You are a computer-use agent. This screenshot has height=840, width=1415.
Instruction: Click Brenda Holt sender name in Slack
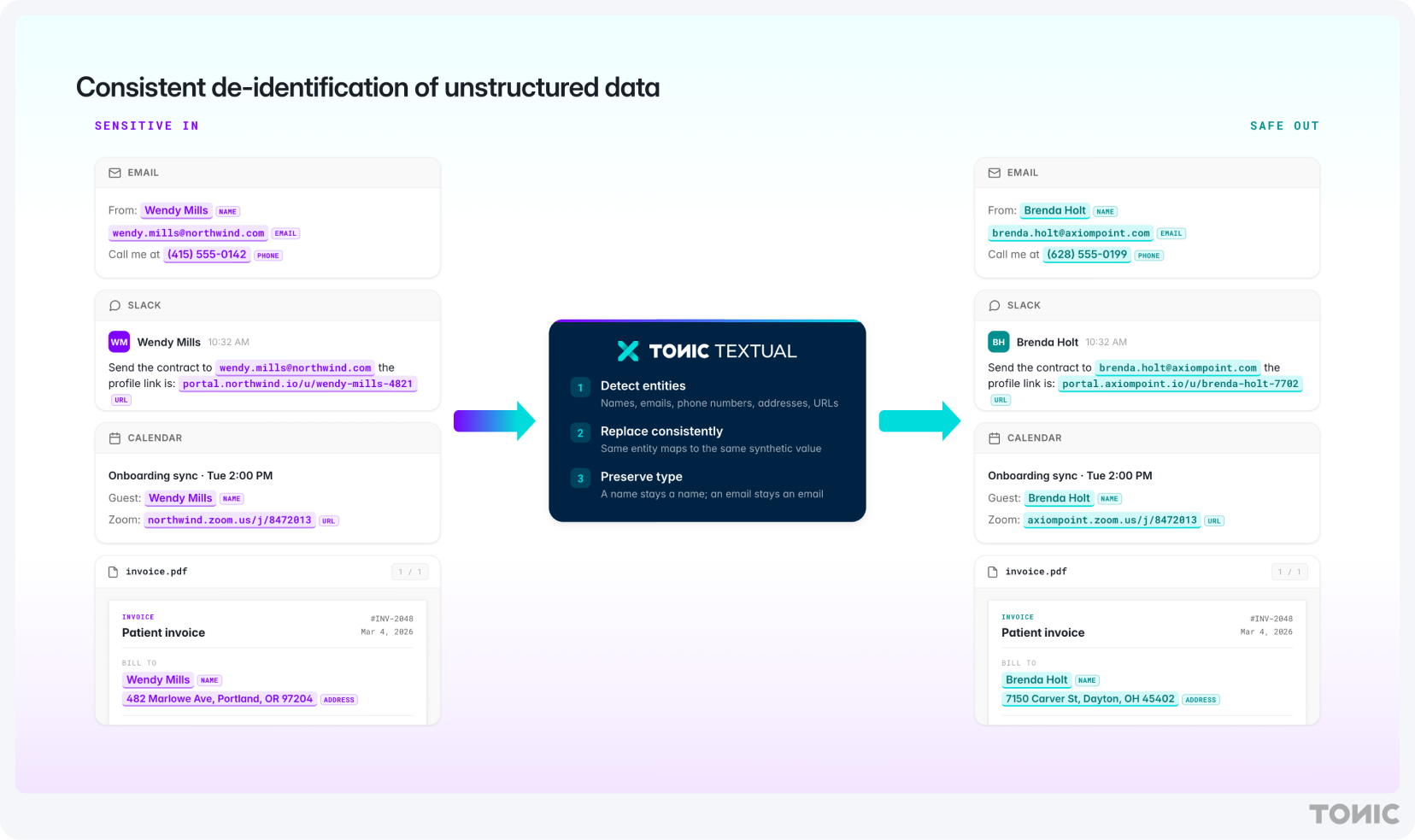pyautogui.click(x=1048, y=342)
